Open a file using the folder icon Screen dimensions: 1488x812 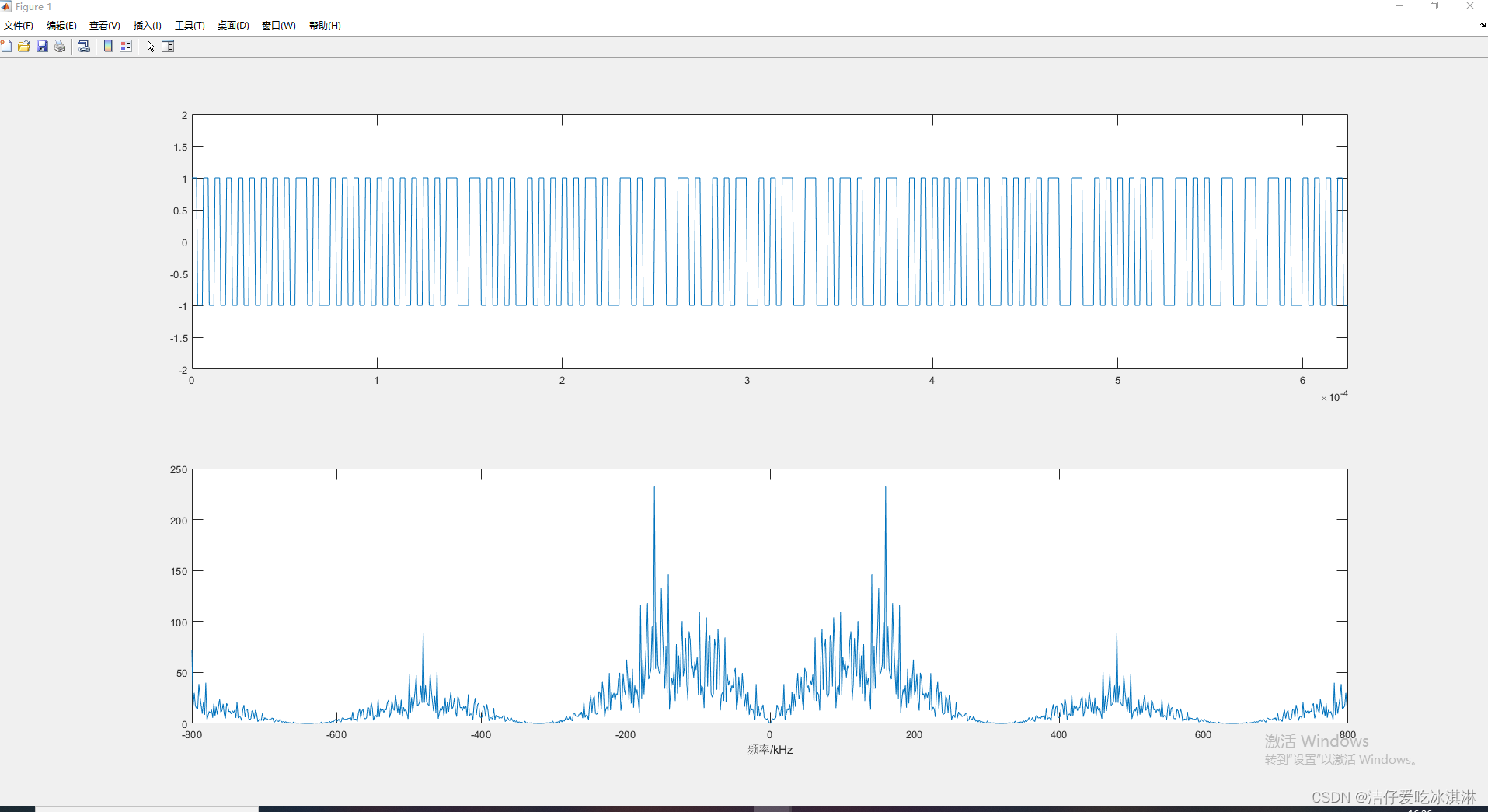[24, 47]
